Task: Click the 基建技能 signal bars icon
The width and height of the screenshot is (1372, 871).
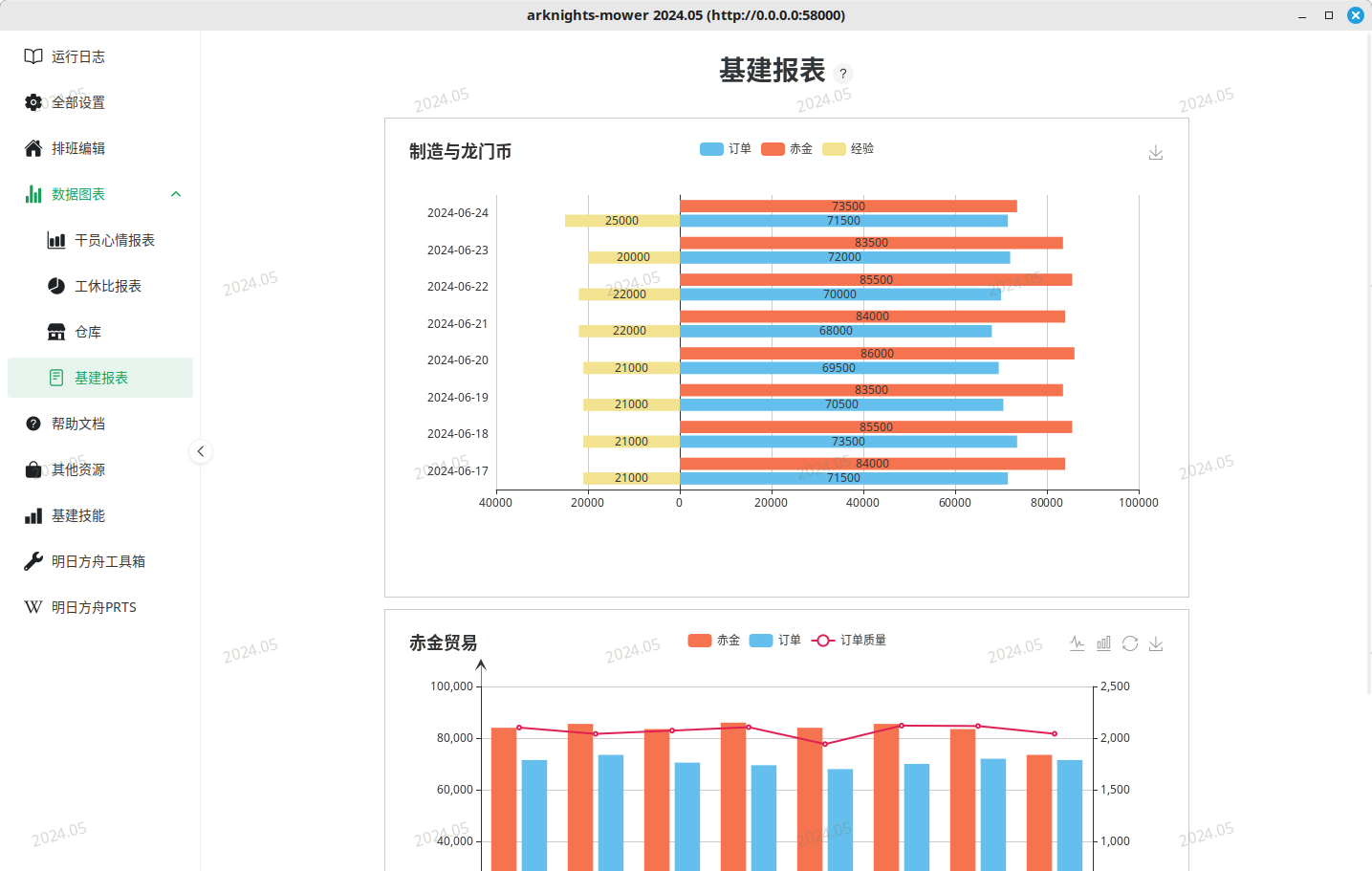Action: point(33,515)
